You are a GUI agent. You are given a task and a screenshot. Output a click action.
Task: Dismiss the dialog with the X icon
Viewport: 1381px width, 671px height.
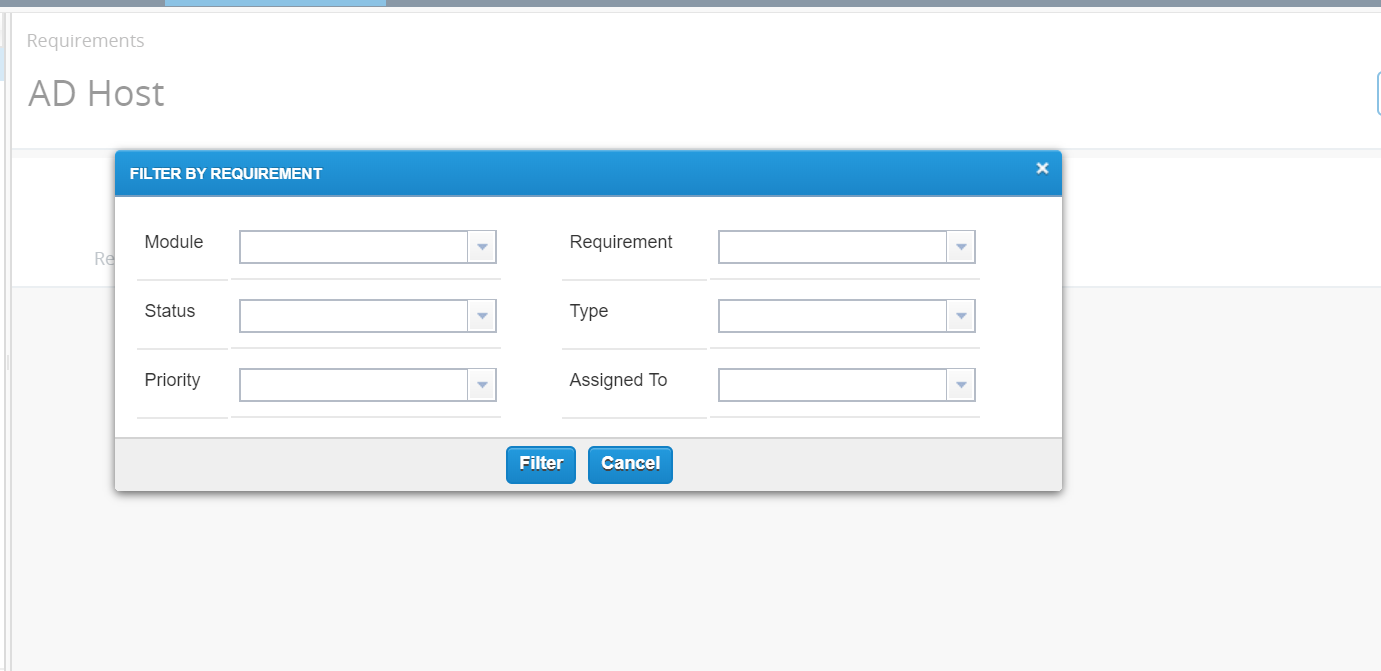1041,168
